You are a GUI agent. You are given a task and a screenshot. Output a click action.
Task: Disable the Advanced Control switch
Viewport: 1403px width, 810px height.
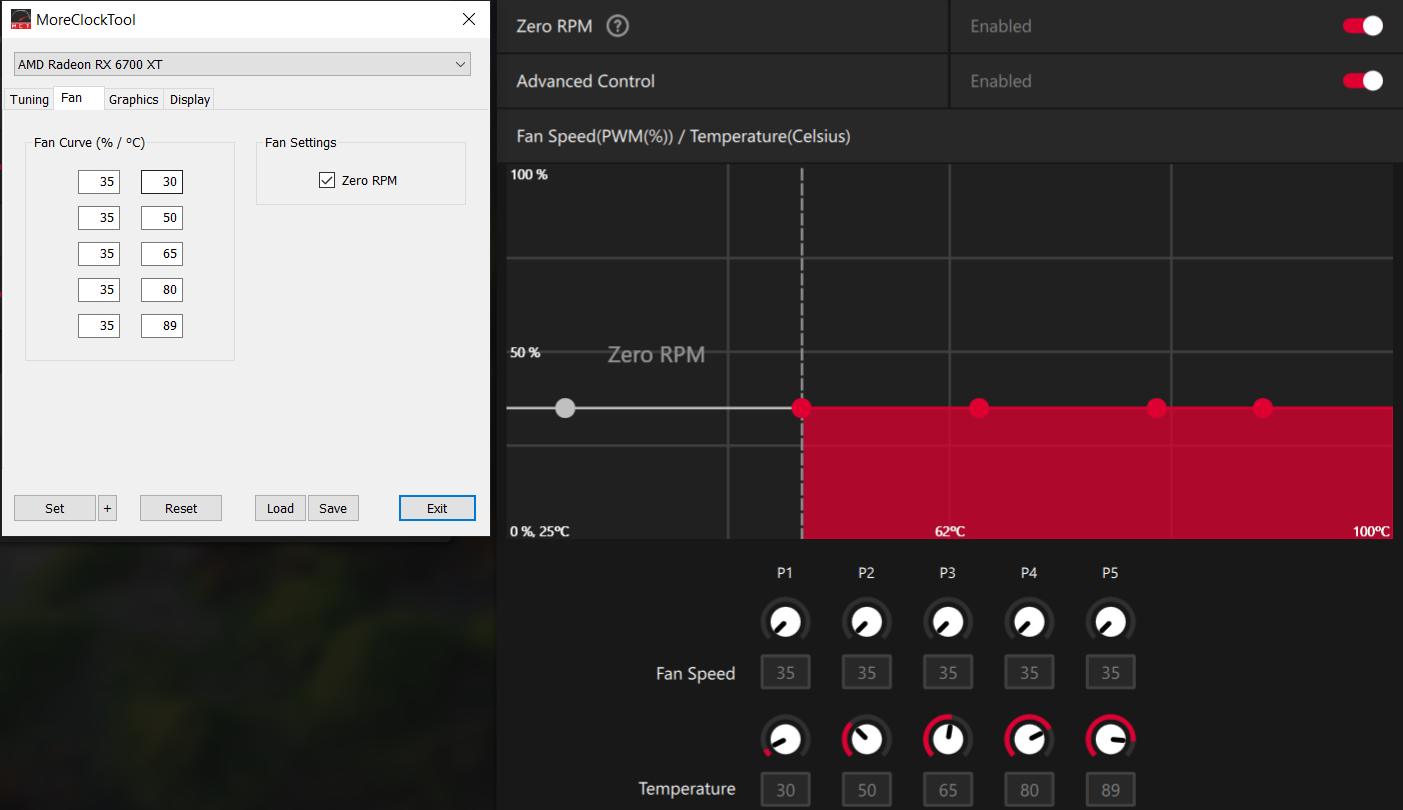tap(1363, 81)
